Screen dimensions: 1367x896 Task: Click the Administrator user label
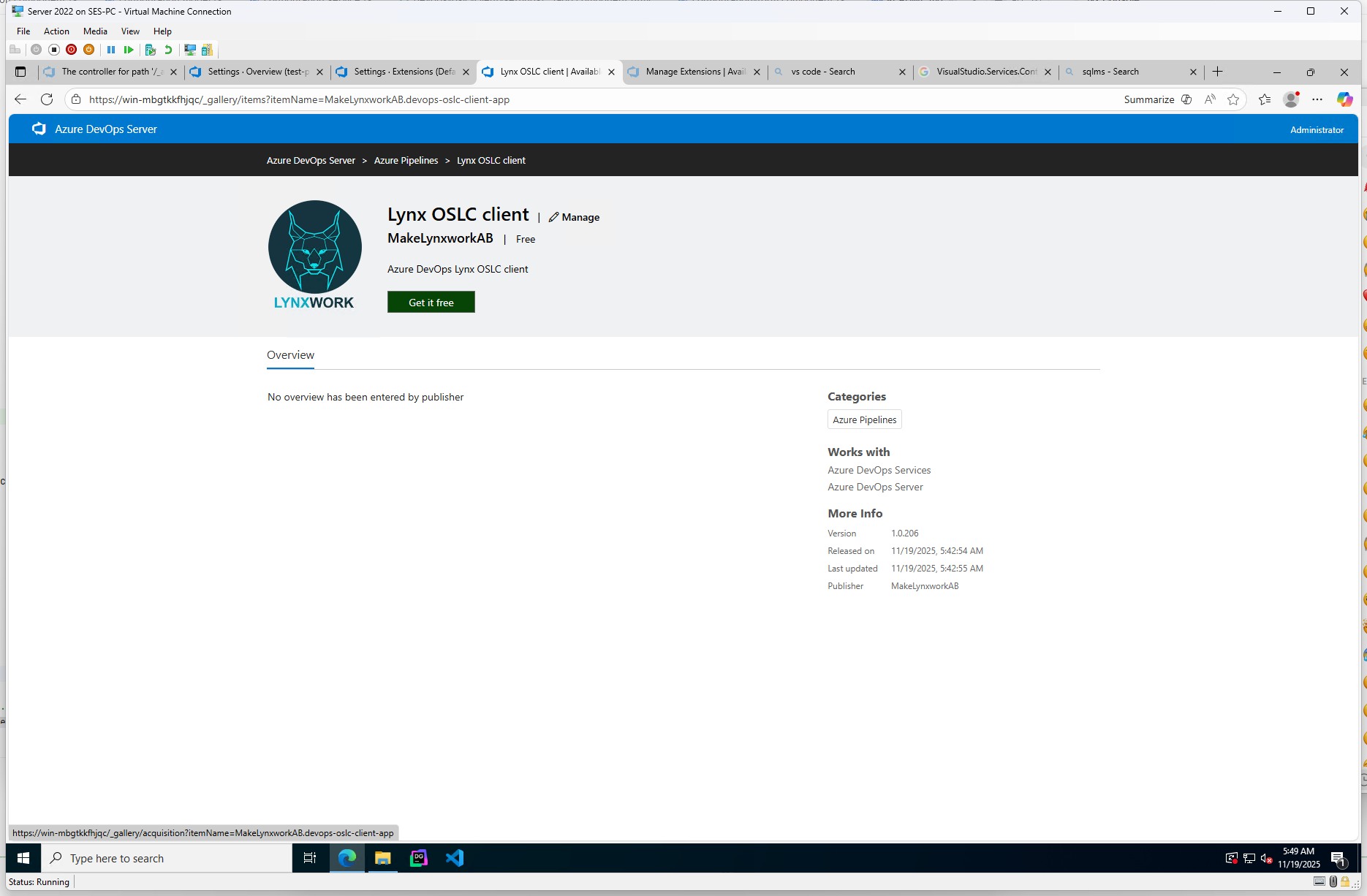pos(1317,129)
